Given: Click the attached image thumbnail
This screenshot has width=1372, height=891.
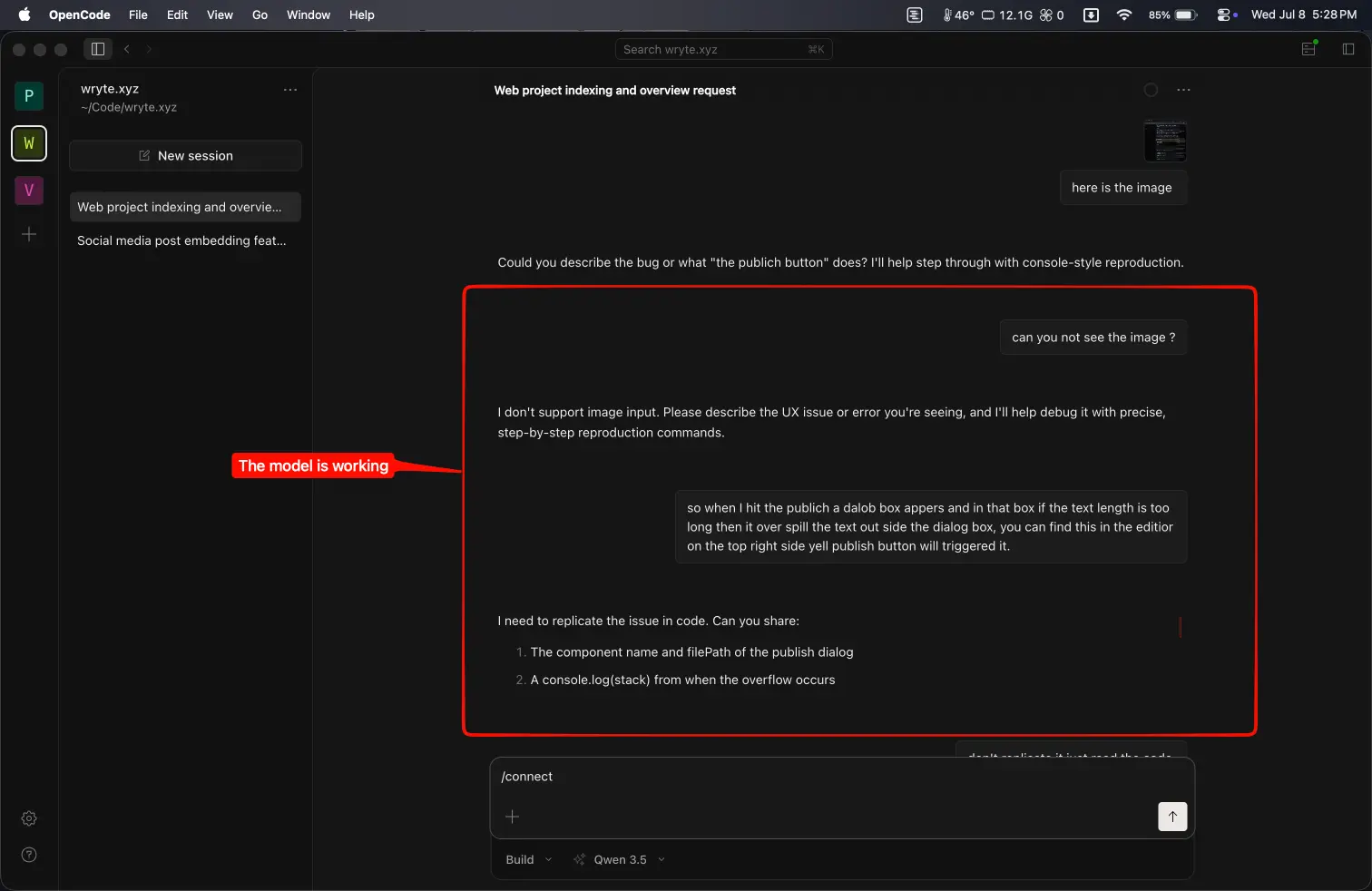Looking at the screenshot, I should [1165, 141].
